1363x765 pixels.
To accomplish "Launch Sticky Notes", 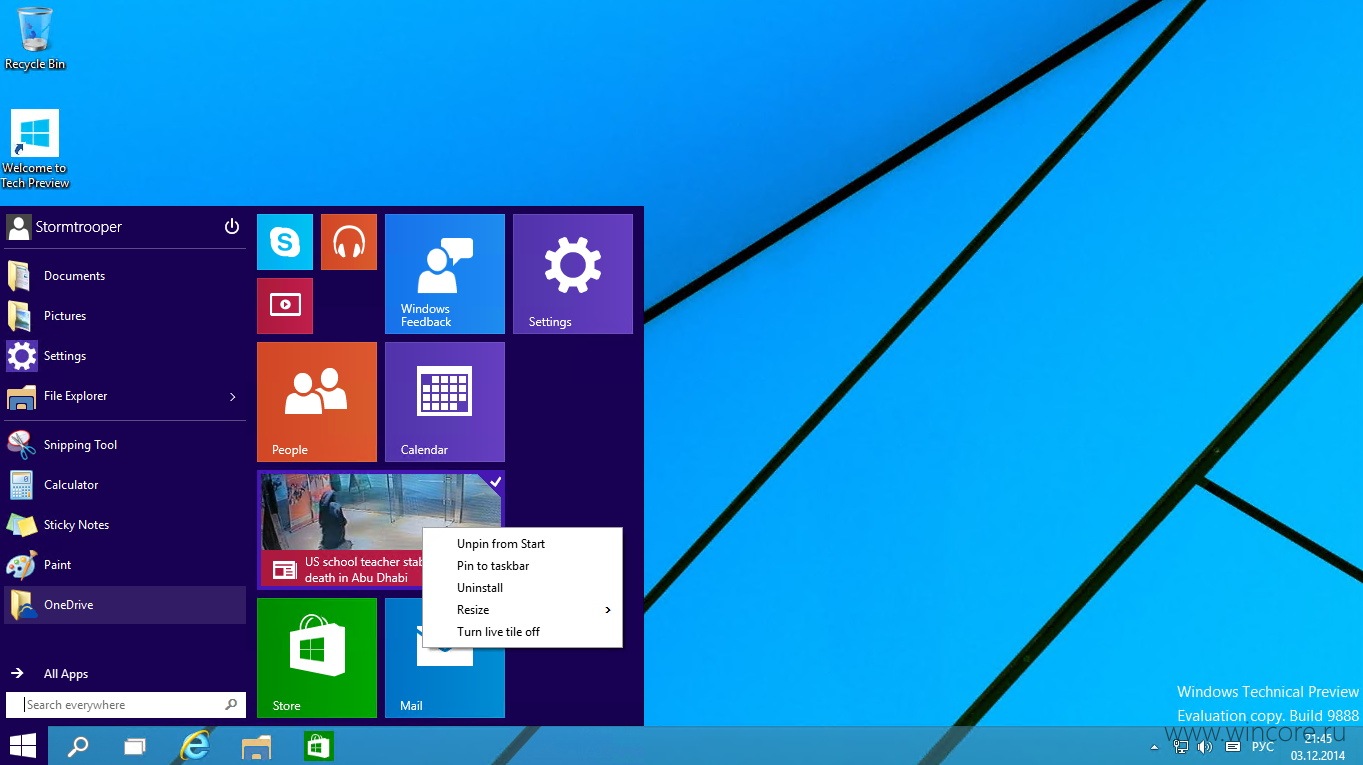I will point(125,525).
